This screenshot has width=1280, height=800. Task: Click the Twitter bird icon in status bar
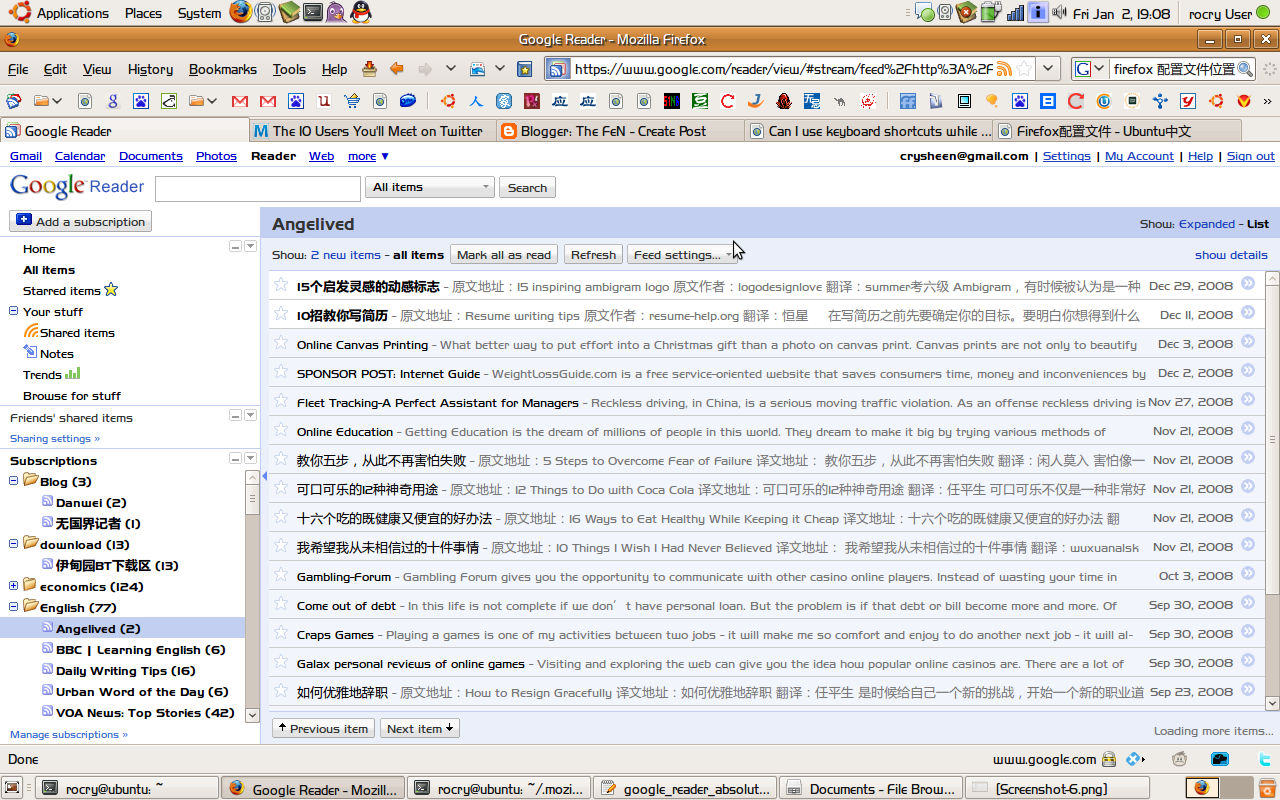1265,759
